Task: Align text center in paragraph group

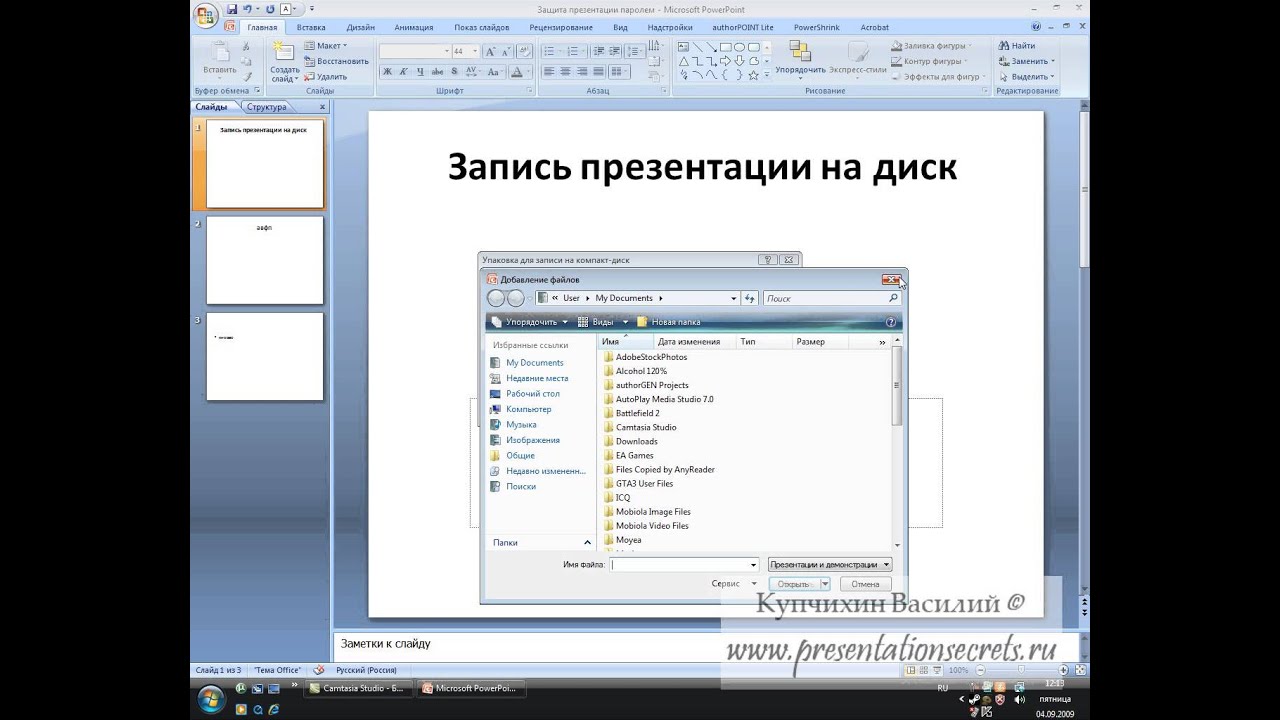Action: click(x=566, y=72)
